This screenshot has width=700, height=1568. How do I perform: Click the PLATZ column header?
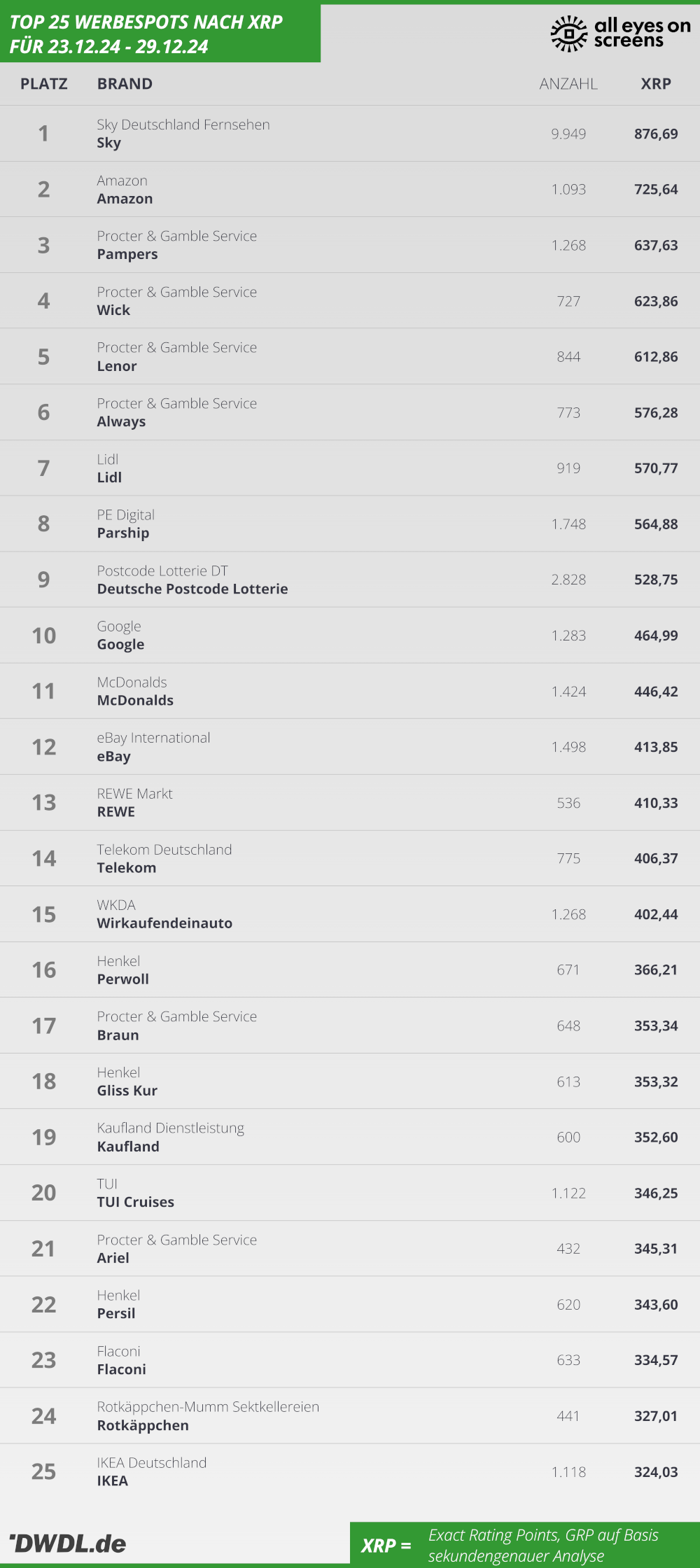pos(44,84)
